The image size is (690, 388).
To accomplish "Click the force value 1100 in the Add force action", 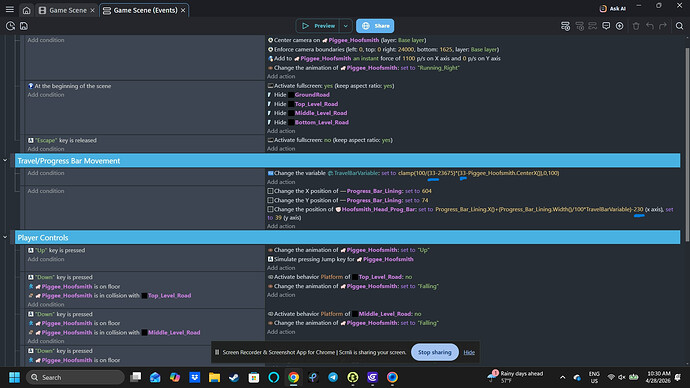I will tap(408, 59).
